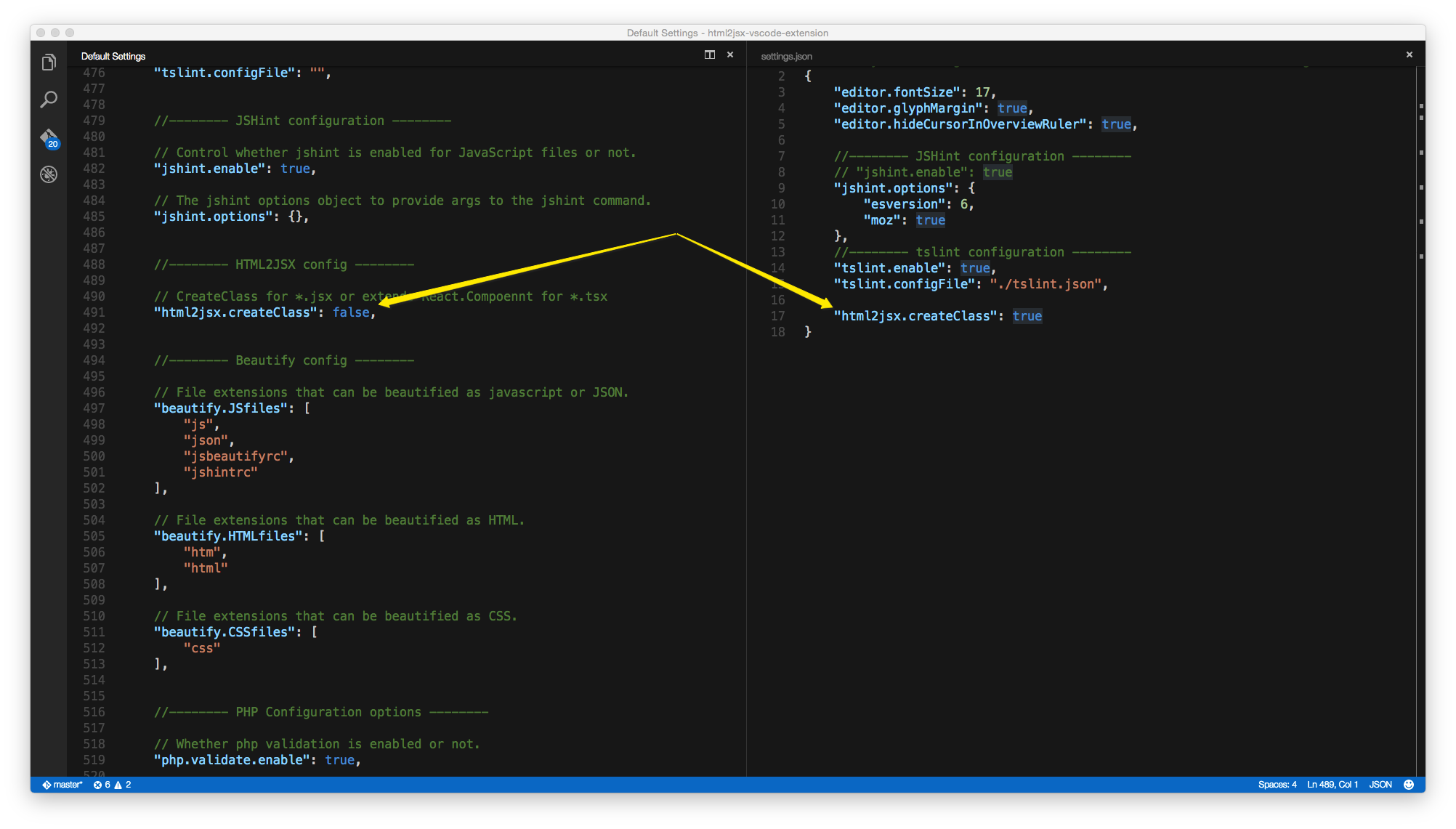Open Git view with 20 changes badge

coord(49,137)
